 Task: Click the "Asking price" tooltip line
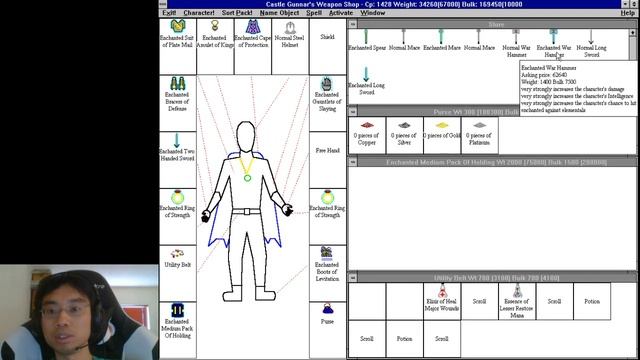[544, 75]
